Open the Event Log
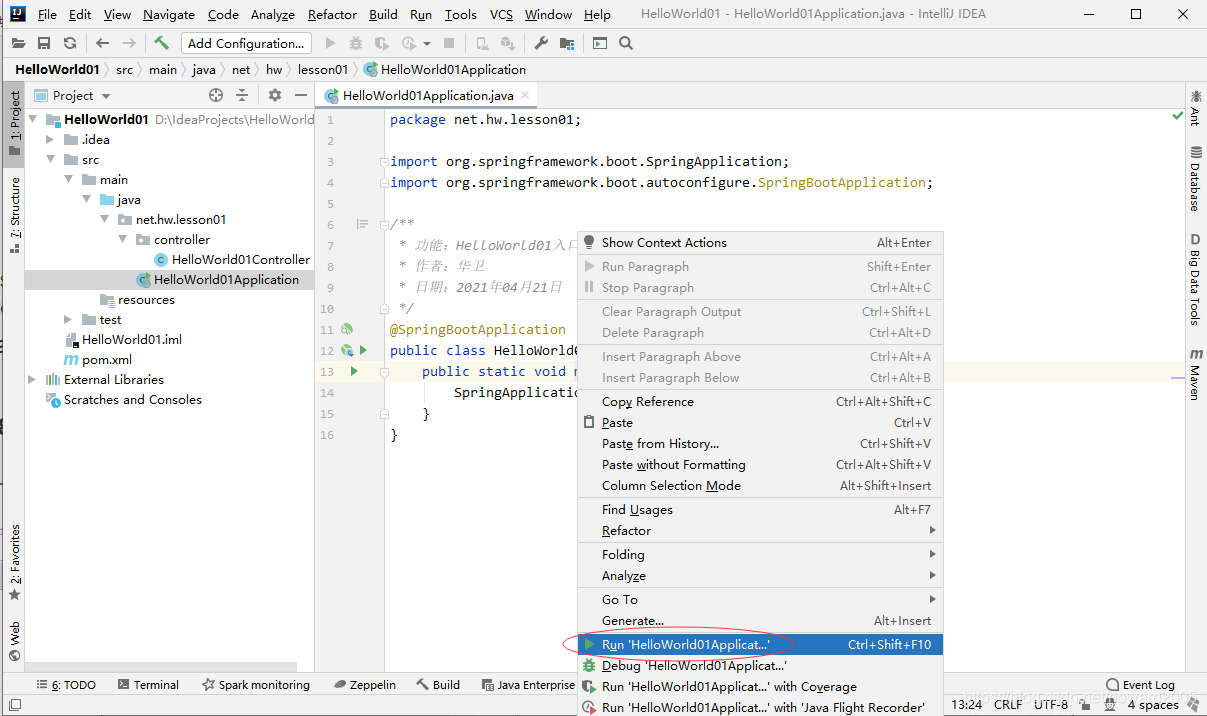The image size is (1207, 716). pos(1140,685)
